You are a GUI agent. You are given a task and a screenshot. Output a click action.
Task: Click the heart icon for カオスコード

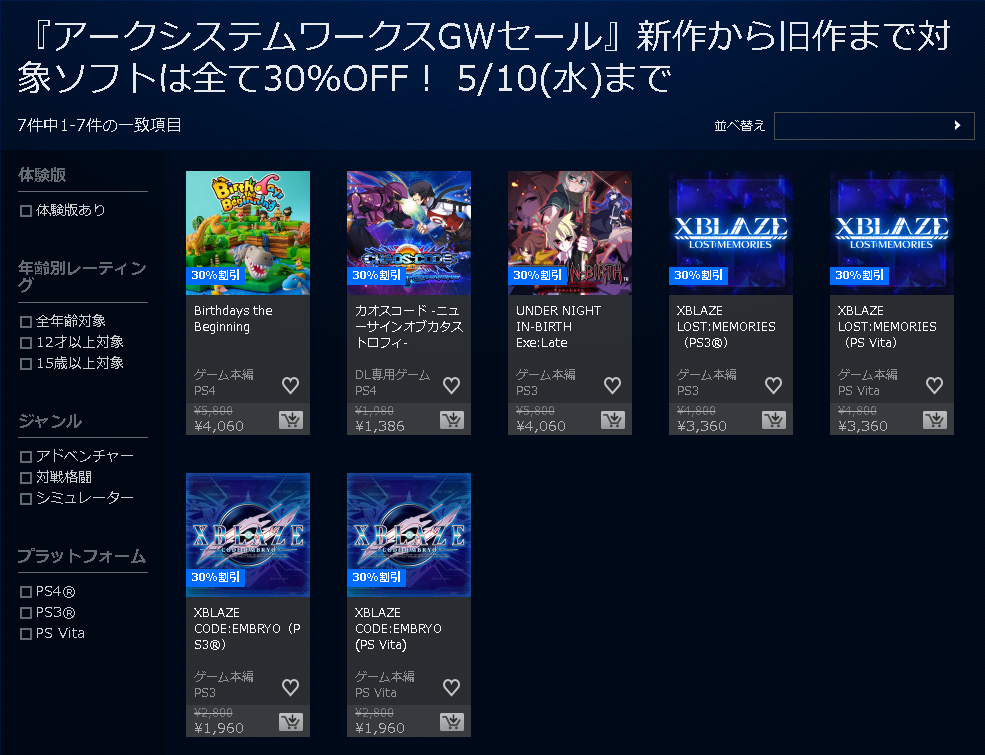[451, 385]
